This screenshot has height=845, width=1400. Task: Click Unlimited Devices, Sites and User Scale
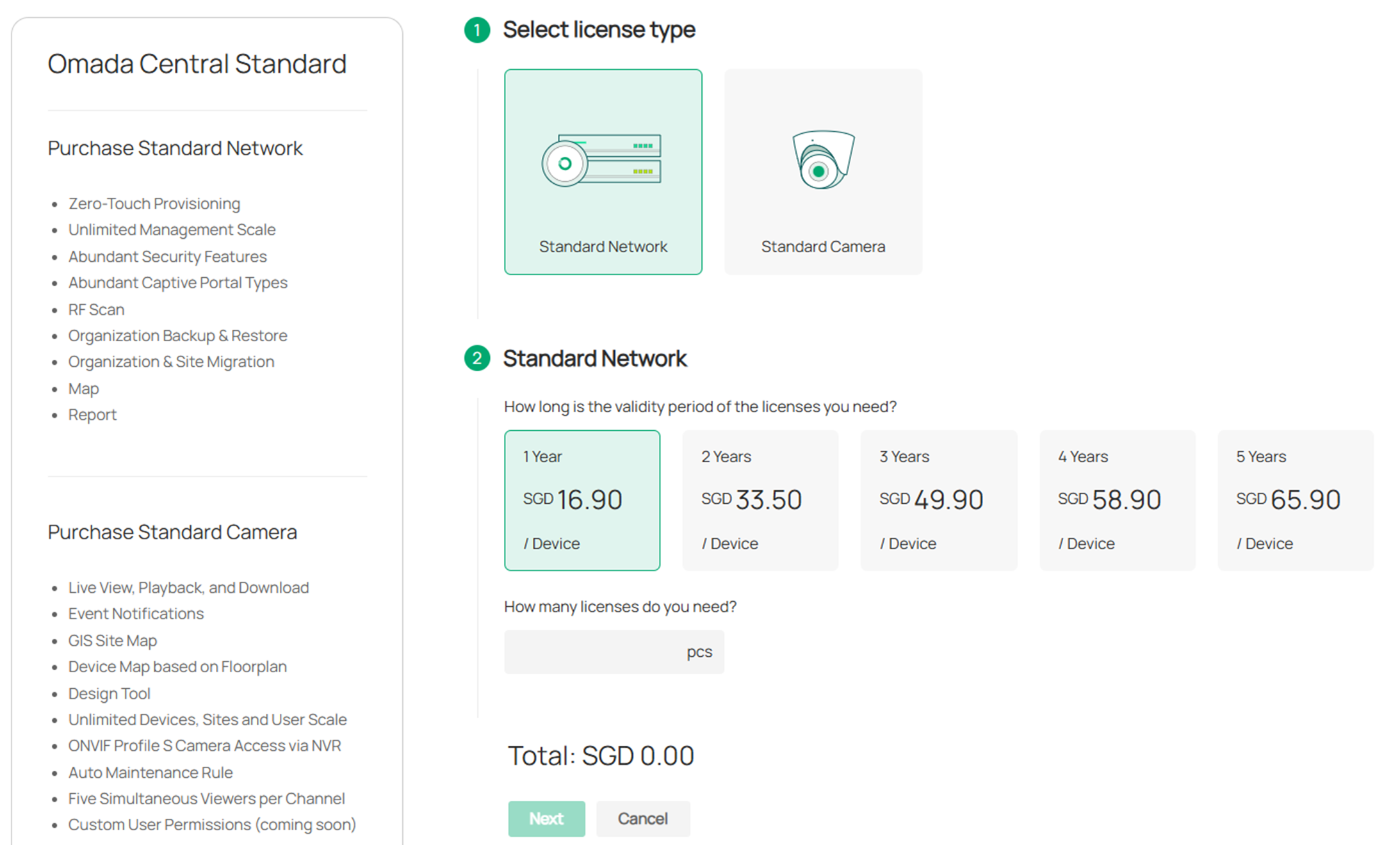(x=208, y=720)
